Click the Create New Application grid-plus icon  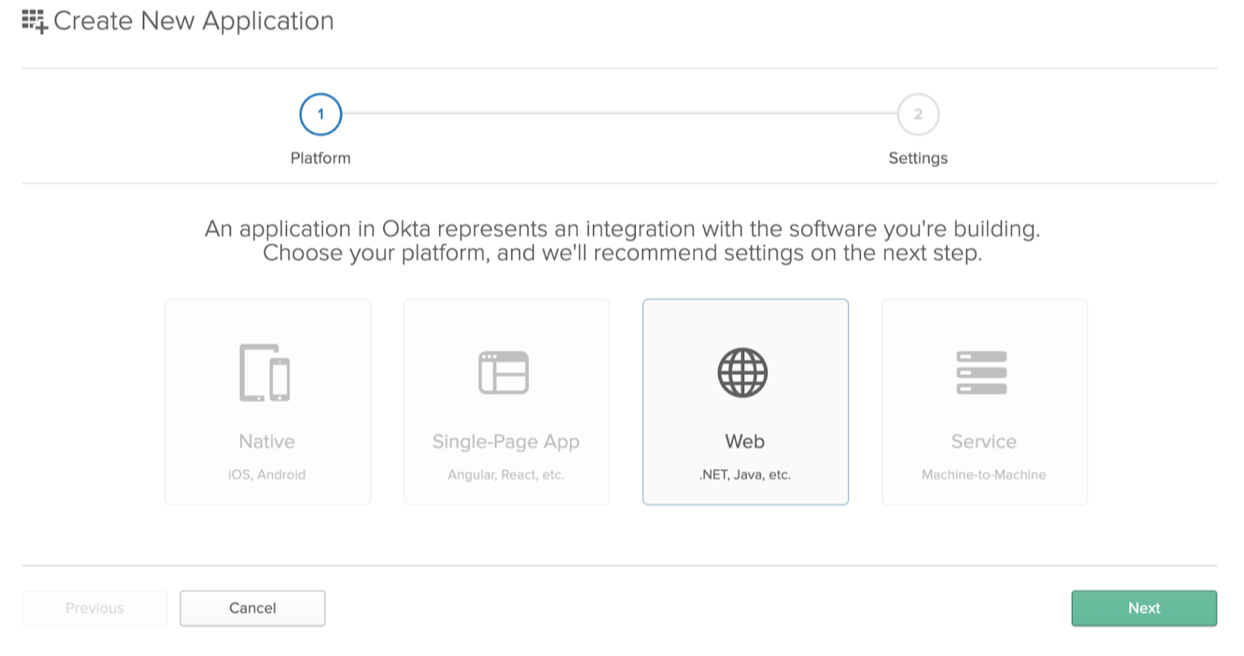(x=34, y=21)
